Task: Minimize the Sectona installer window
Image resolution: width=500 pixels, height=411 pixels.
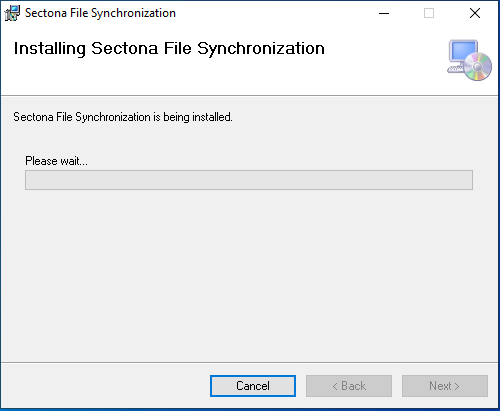Action: click(x=384, y=13)
